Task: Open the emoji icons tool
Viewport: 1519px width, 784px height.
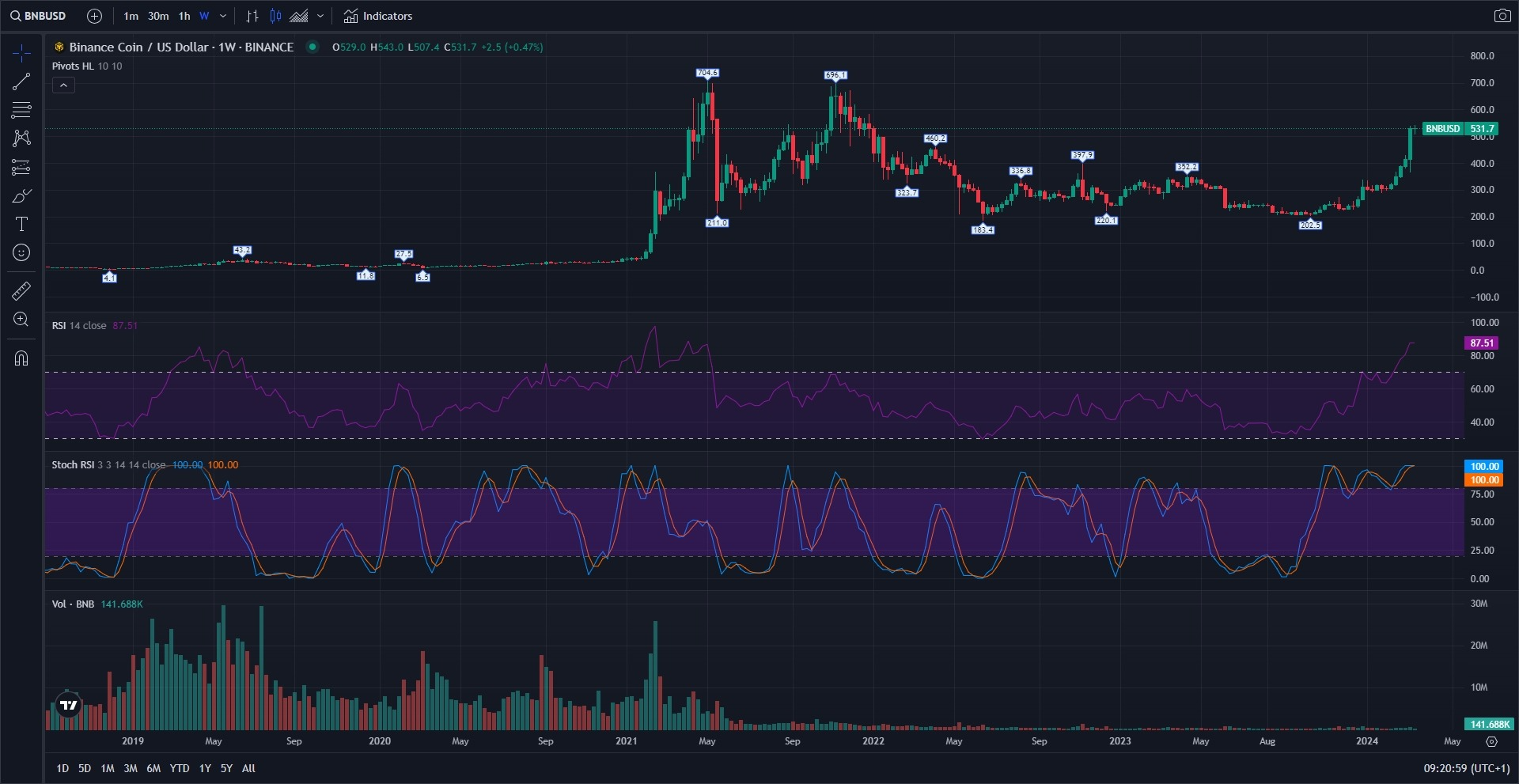Action: [21, 252]
